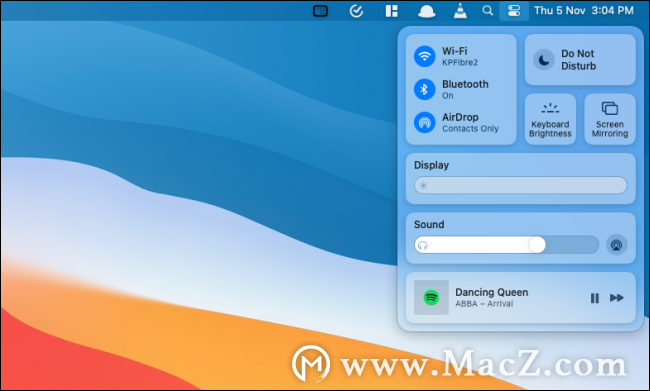This screenshot has height=391, width=650.
Task: Click the ABBA – Arrival subtitle
Action: pos(484,304)
